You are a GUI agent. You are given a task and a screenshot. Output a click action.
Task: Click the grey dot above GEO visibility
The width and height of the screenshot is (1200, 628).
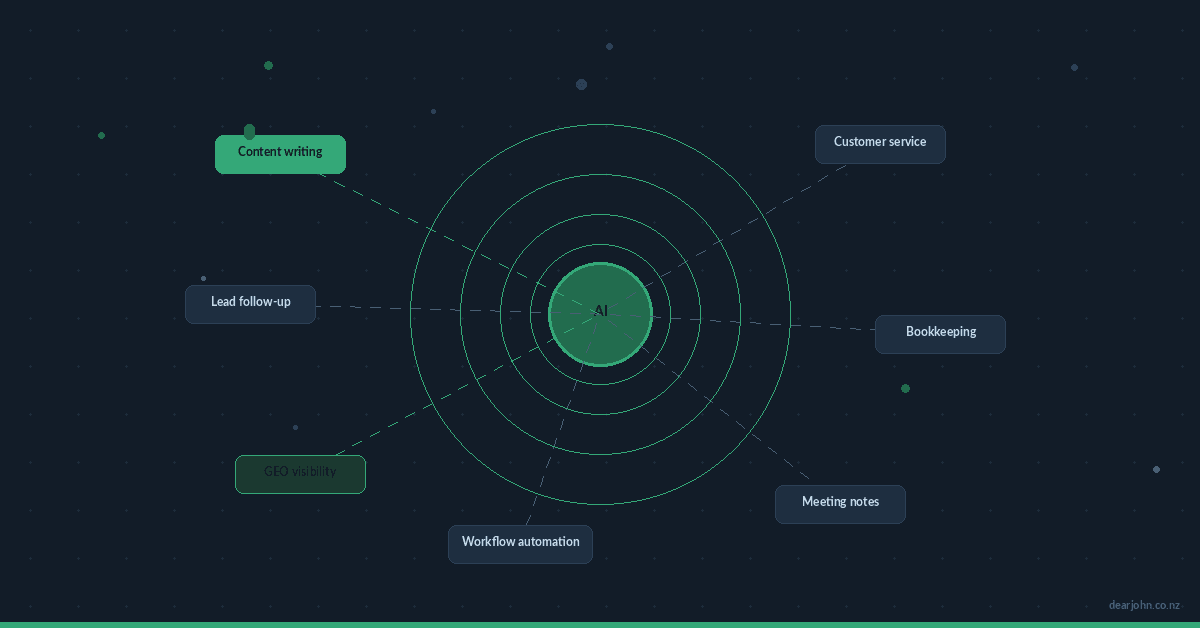(295, 427)
